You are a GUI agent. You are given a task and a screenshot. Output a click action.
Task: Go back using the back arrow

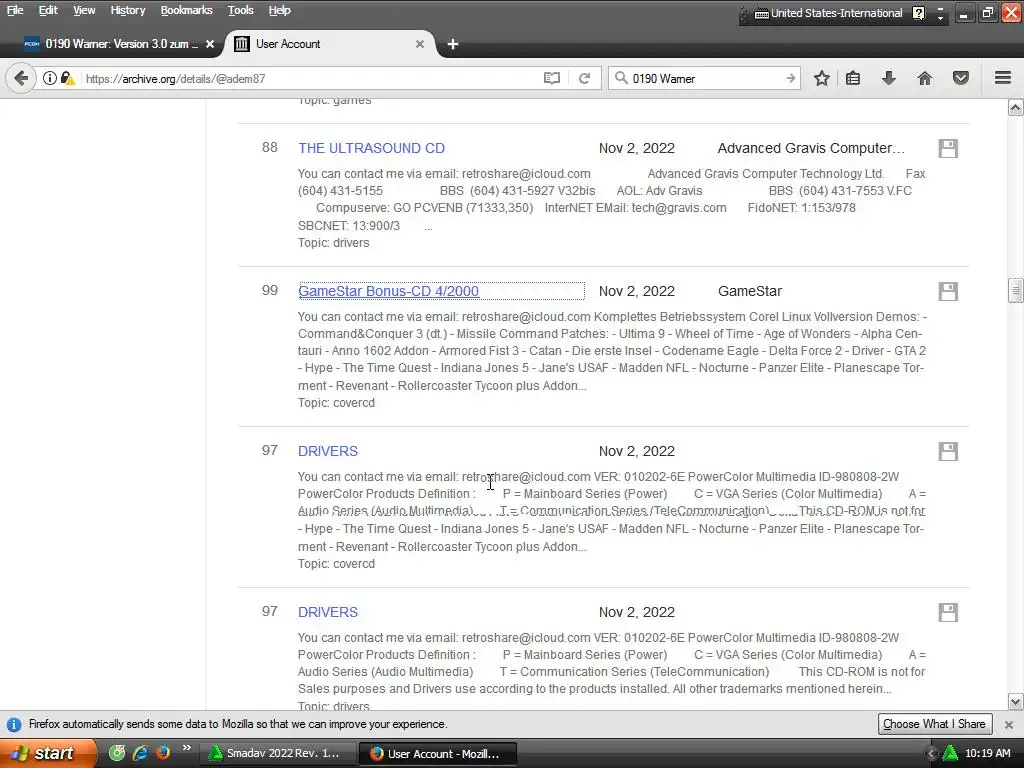(x=21, y=78)
